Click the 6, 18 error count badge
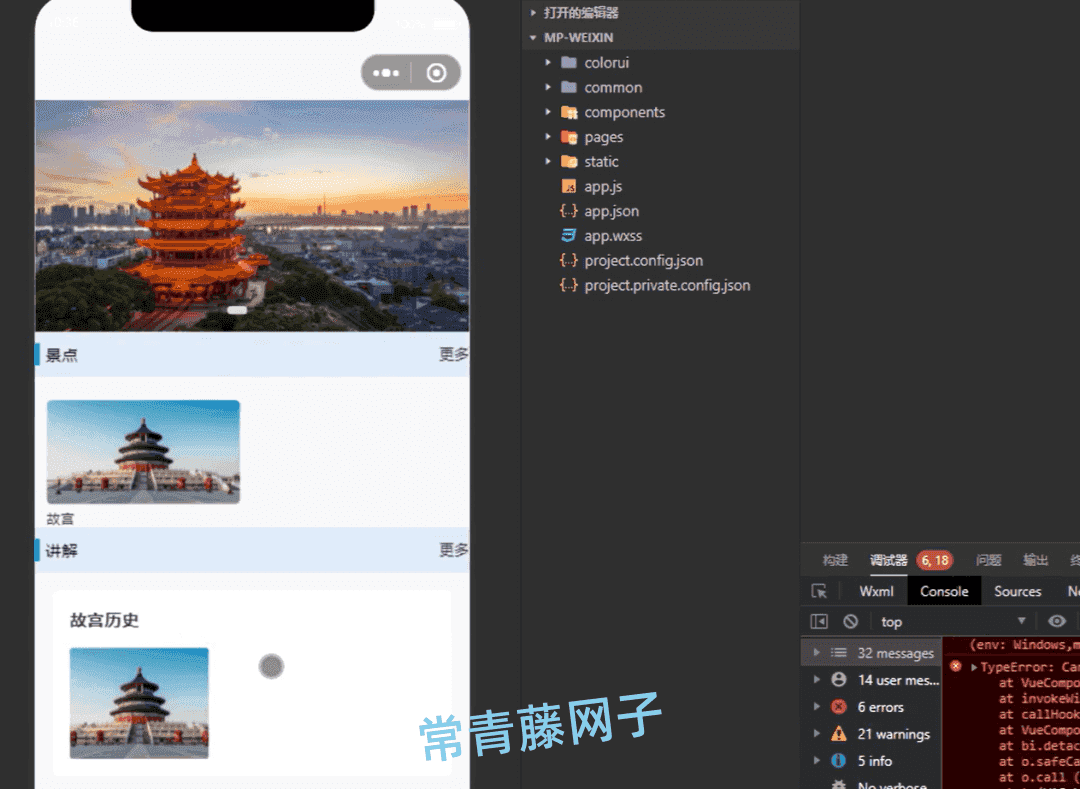Screen dimensions: 1080x789 pos(935,560)
